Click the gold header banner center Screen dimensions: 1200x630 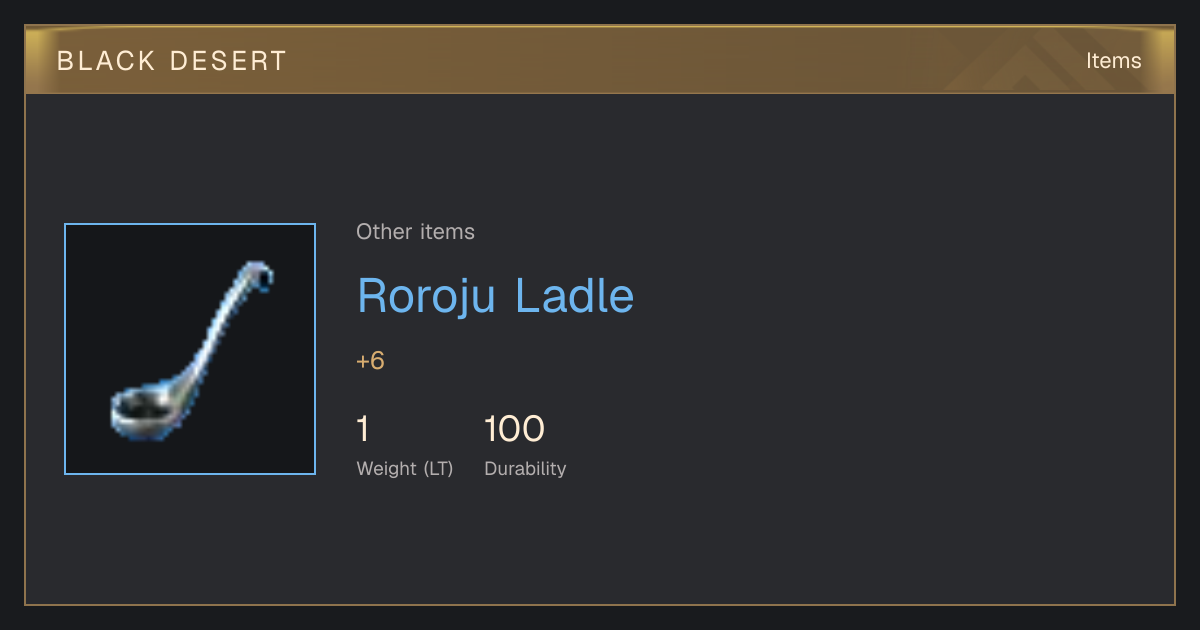point(600,60)
